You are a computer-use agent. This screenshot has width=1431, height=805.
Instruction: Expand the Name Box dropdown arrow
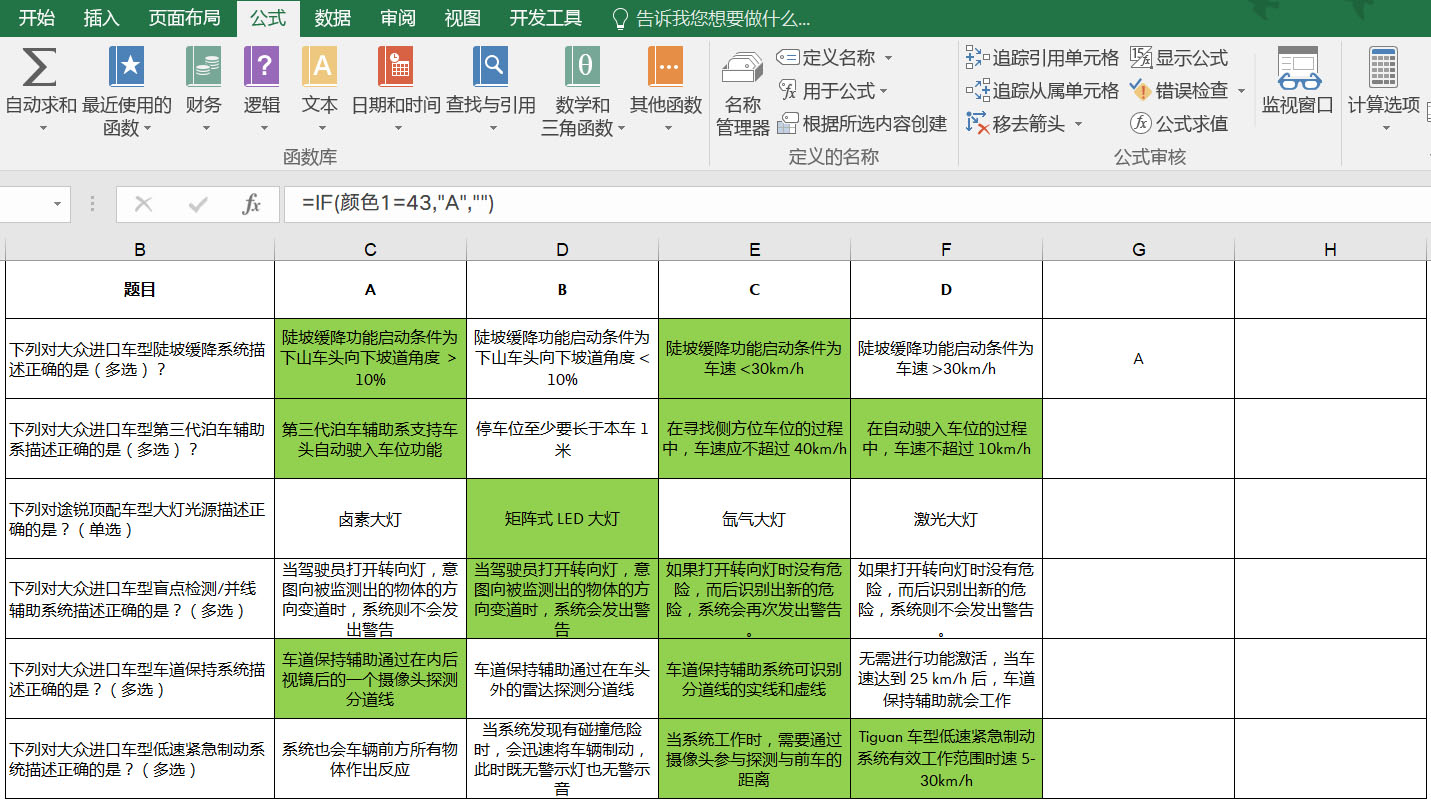tap(56, 204)
